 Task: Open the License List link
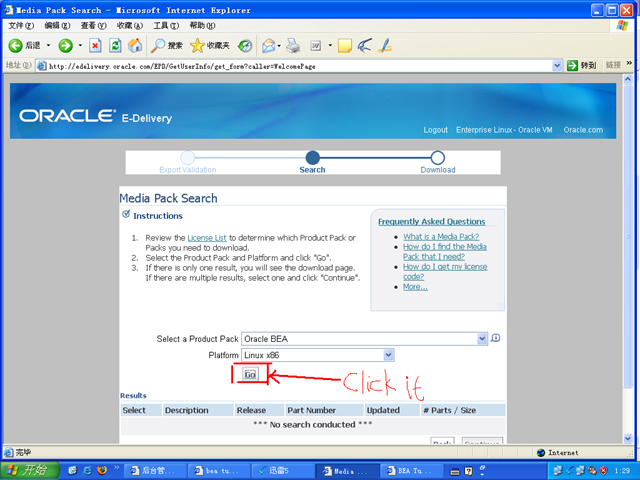click(207, 238)
